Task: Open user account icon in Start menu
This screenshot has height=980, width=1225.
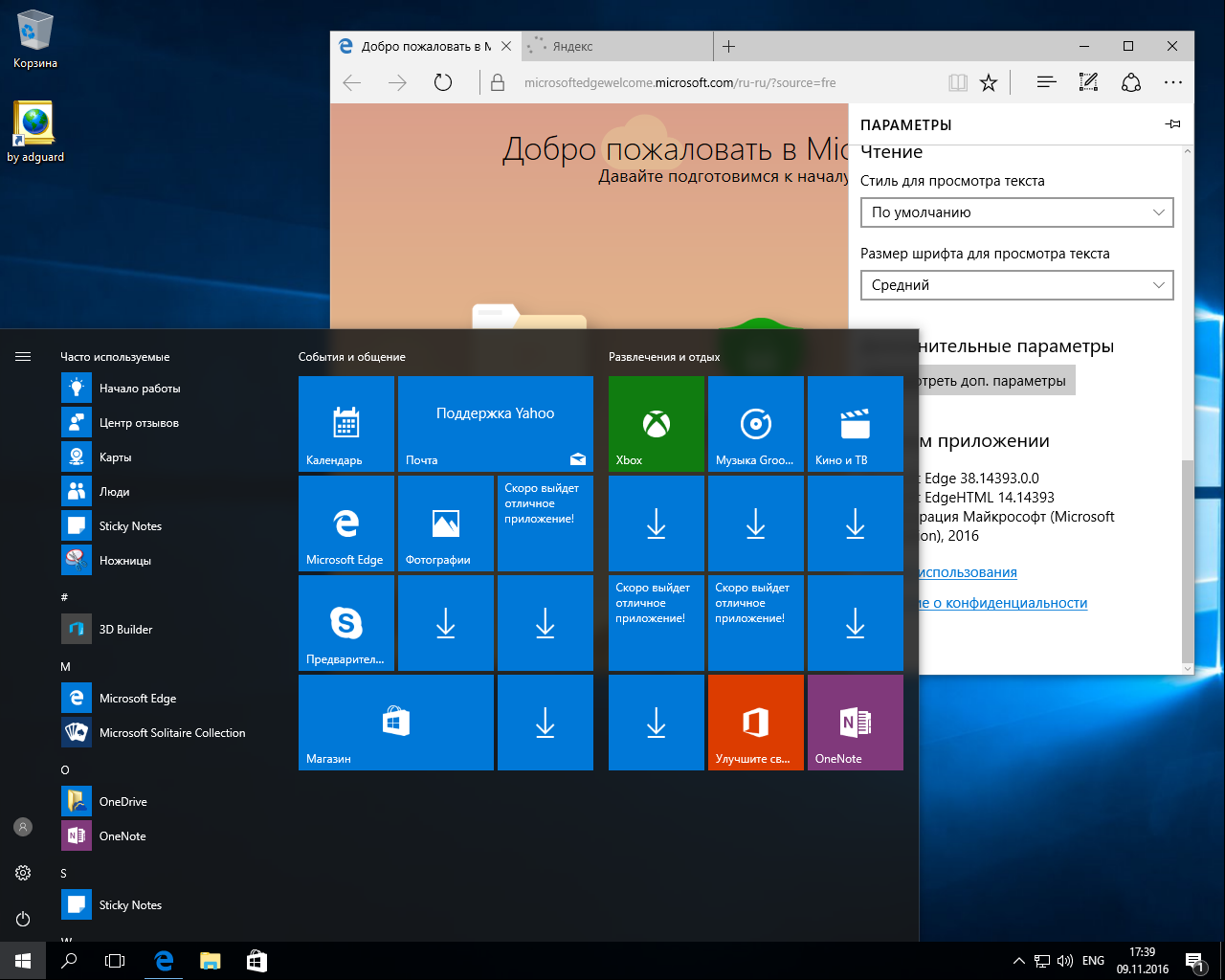Action: coord(23,827)
